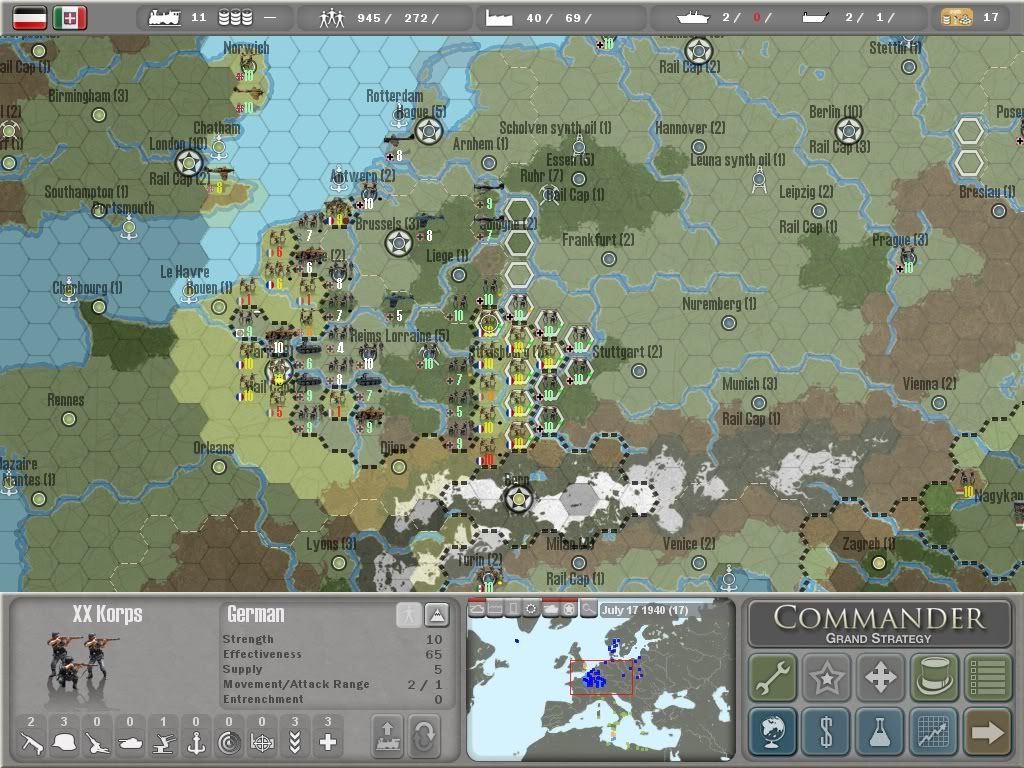Click the Hannover (2) city marker
The width and height of the screenshot is (1024, 768).
699,147
